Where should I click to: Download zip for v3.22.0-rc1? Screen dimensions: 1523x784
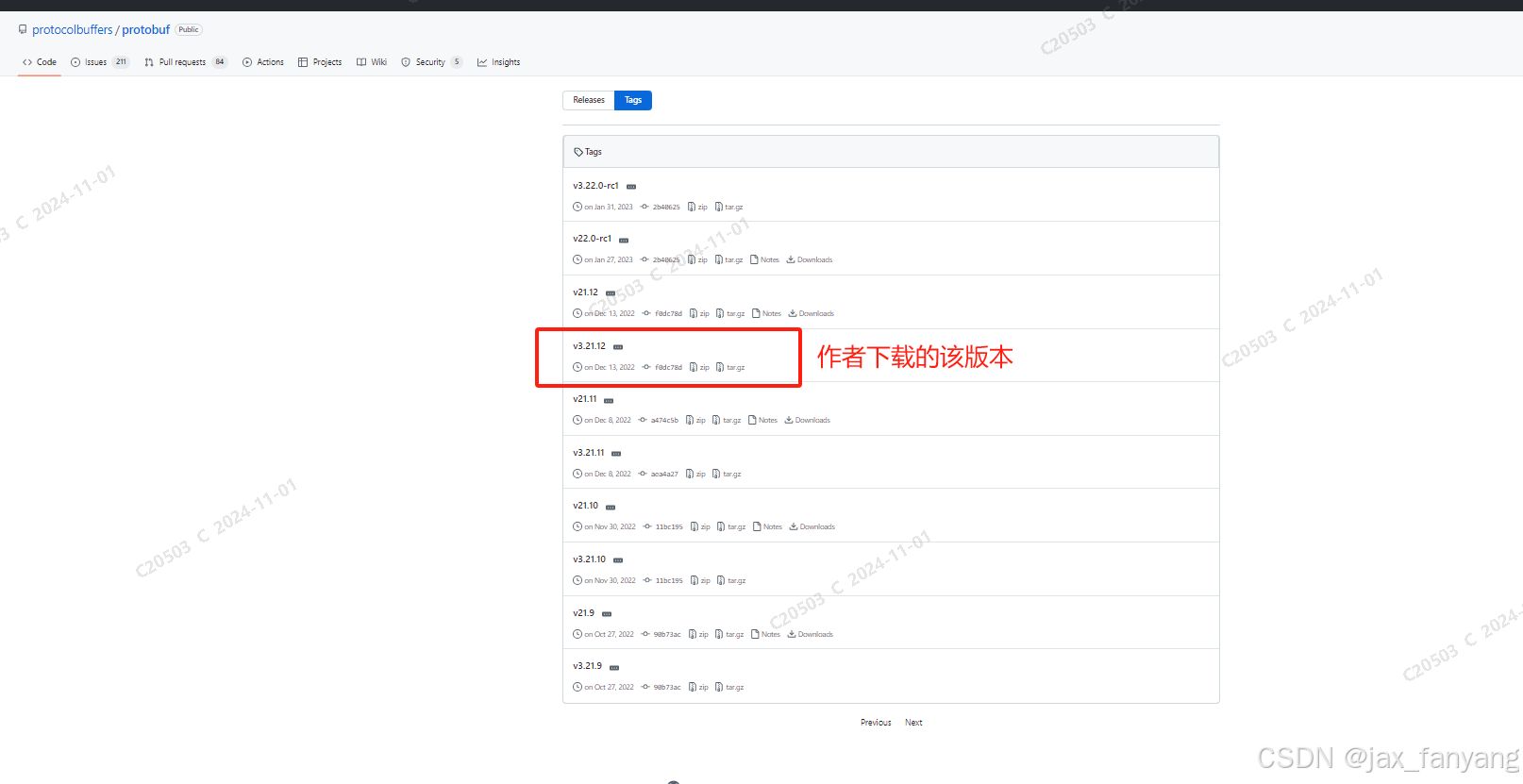coord(697,207)
